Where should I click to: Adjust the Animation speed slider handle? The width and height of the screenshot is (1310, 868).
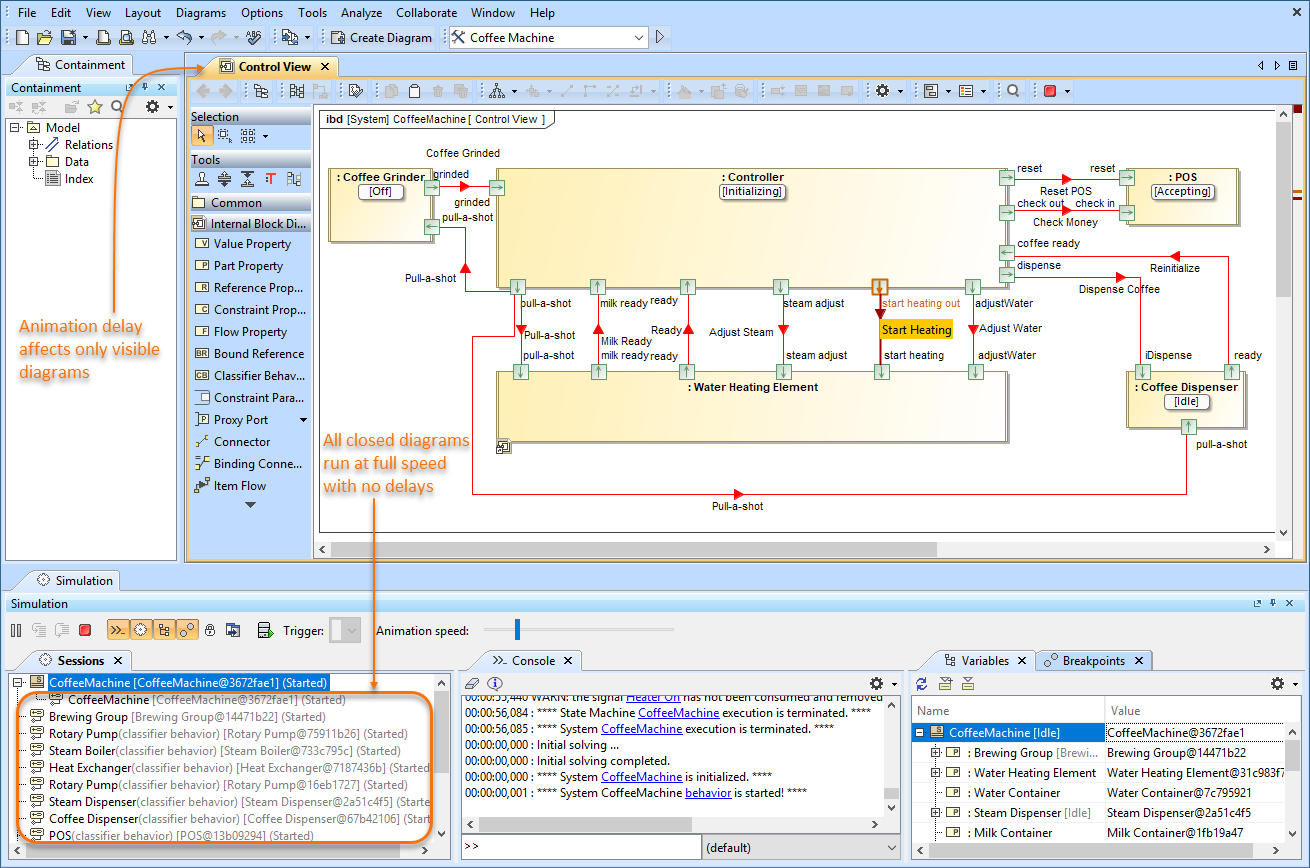[517, 630]
